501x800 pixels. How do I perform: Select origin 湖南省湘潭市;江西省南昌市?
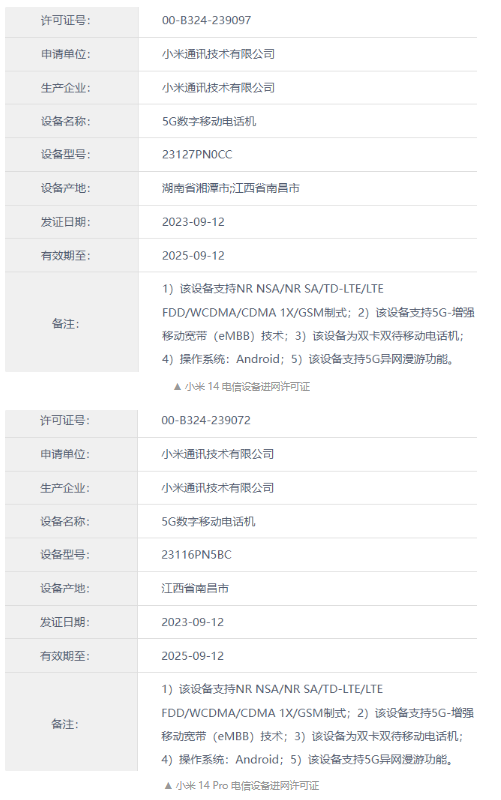pos(231,188)
